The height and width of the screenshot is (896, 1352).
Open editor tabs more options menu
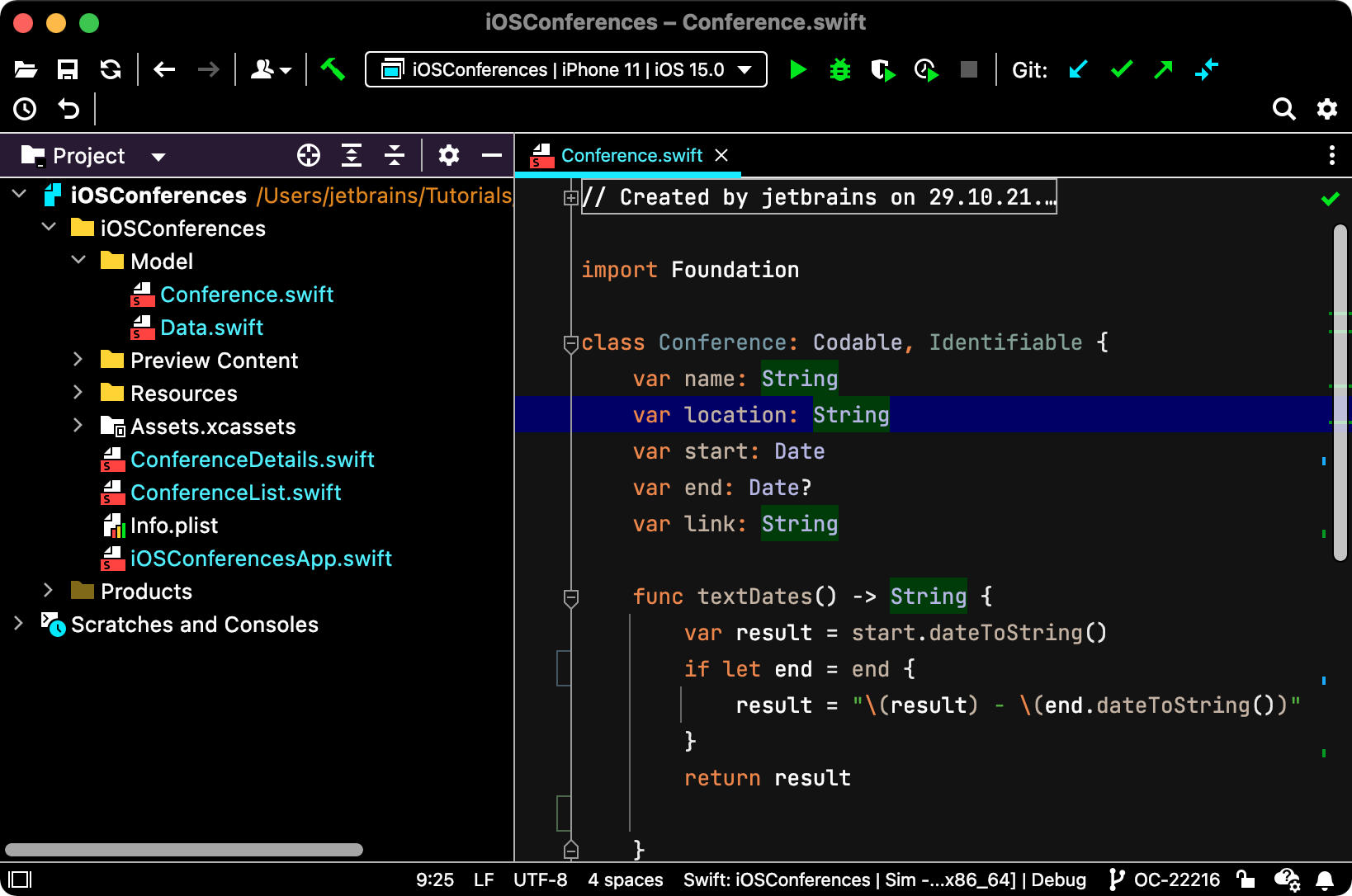[1331, 155]
